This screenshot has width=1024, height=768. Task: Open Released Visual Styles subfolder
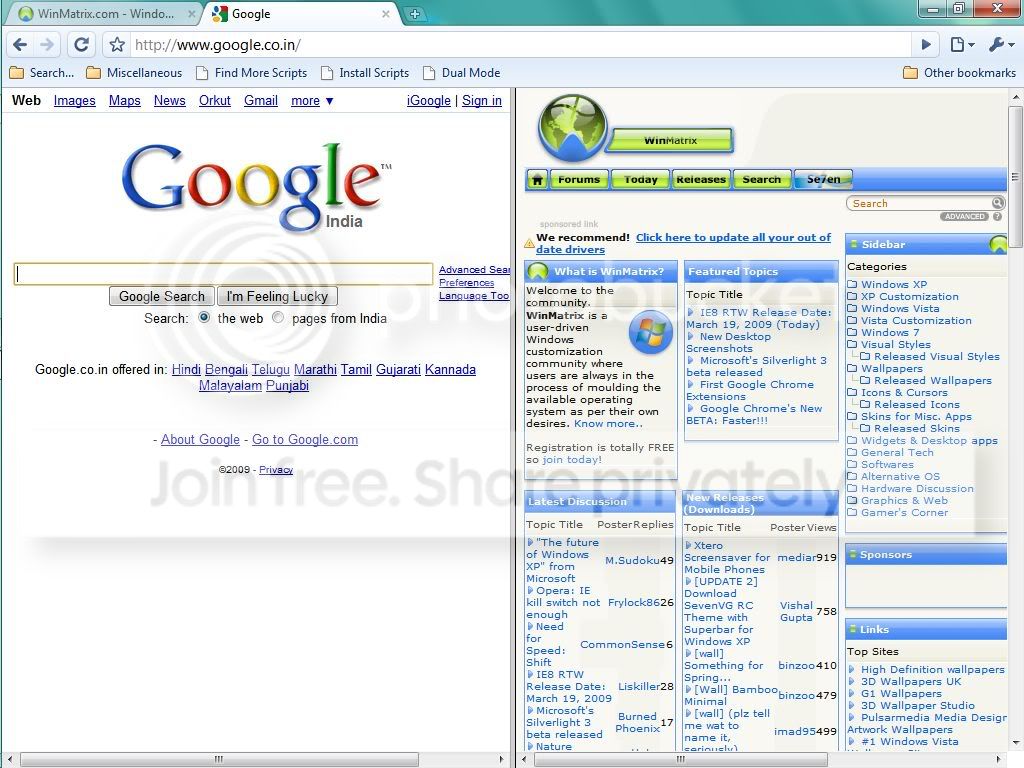tap(930, 357)
